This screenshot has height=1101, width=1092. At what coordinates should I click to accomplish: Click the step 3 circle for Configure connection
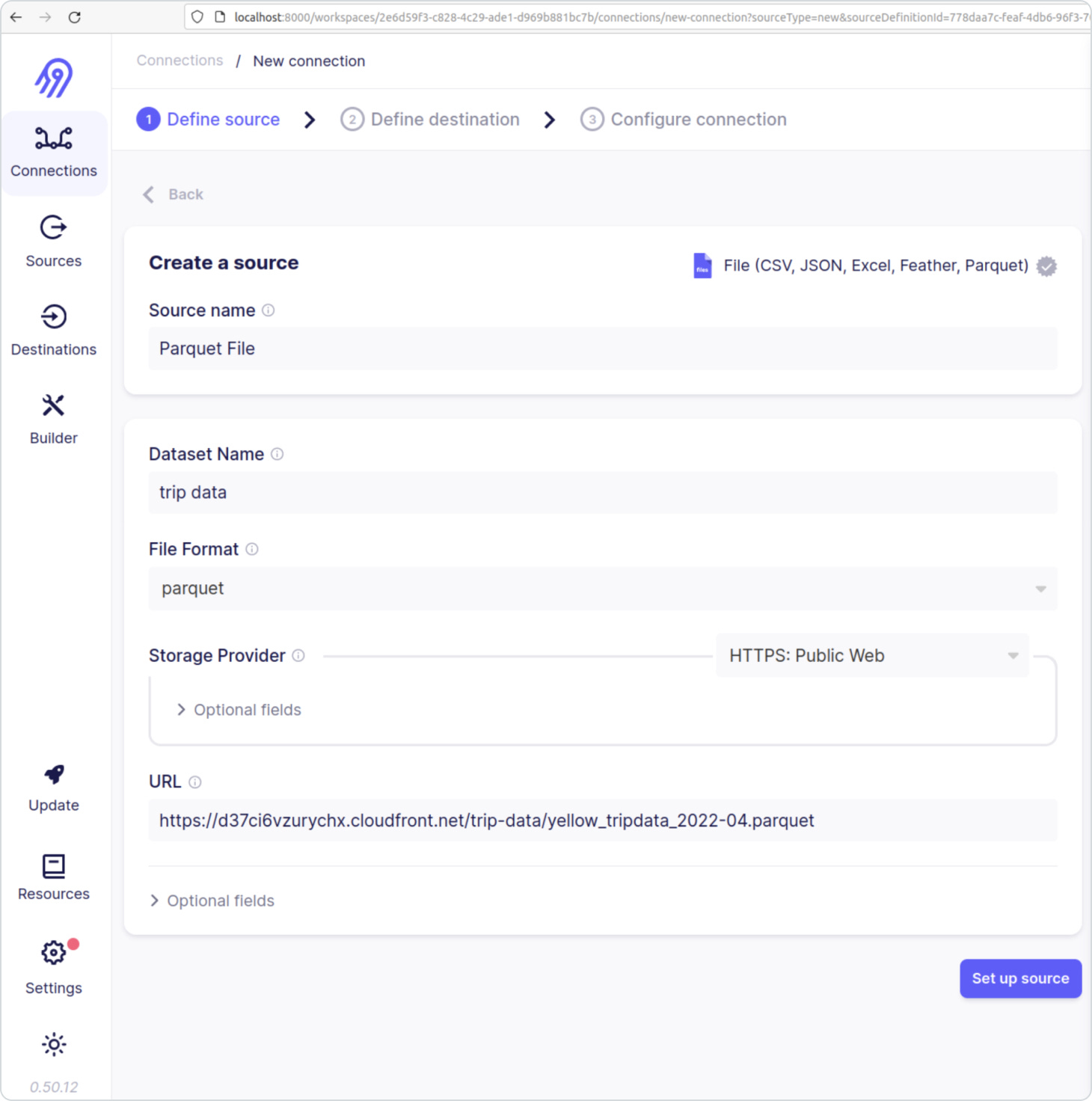(592, 120)
